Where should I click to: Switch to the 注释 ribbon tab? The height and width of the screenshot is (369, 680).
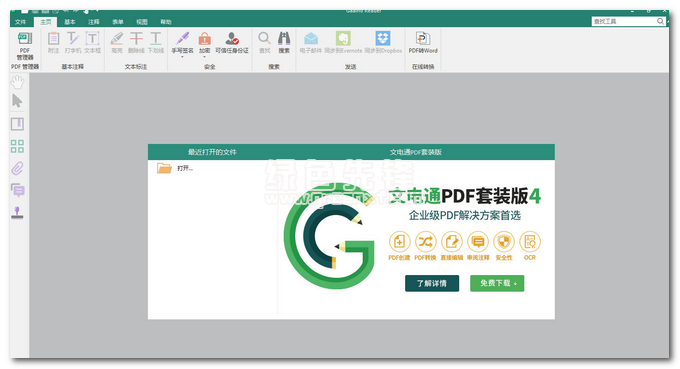point(94,22)
